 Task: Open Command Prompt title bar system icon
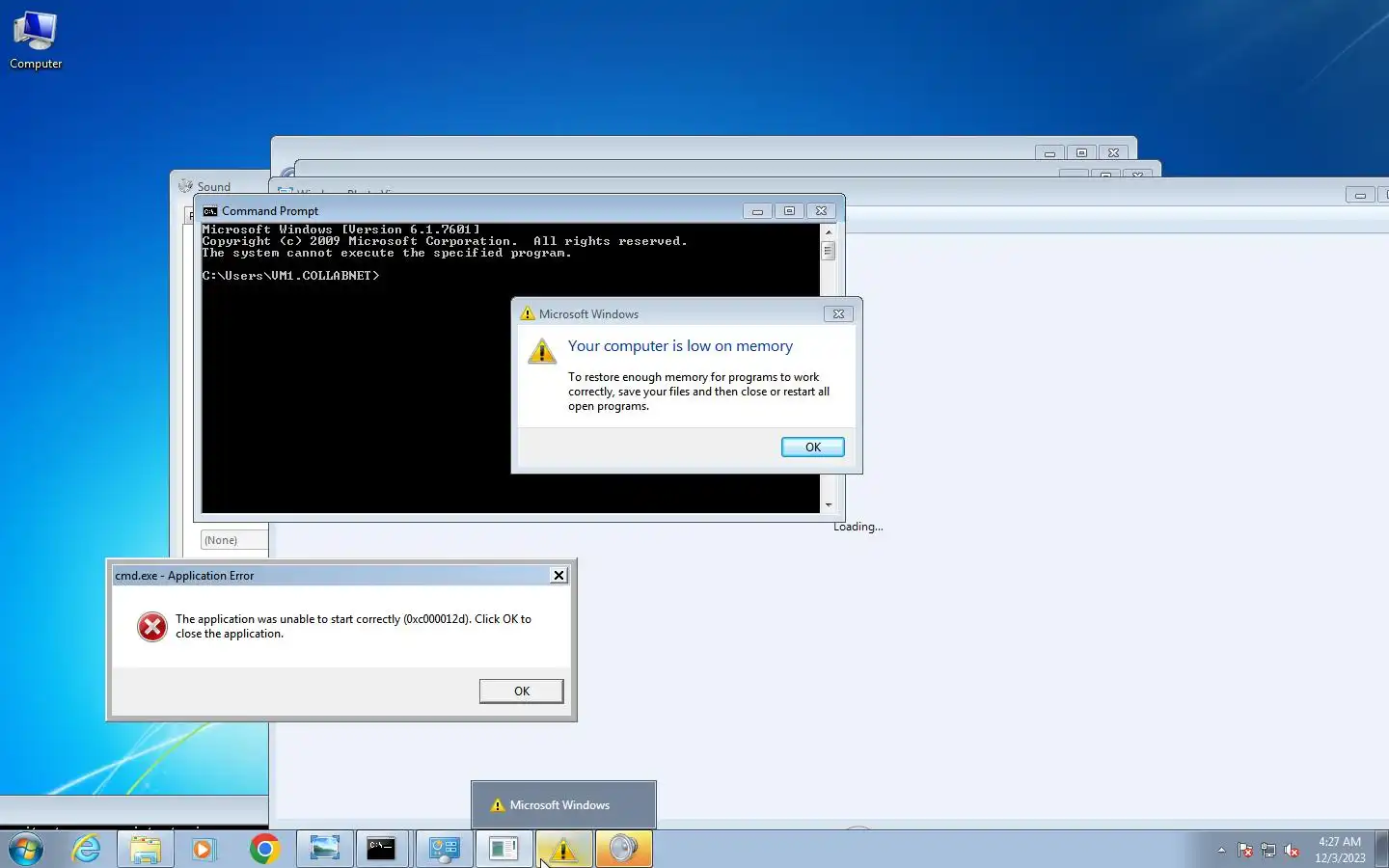tap(209, 211)
